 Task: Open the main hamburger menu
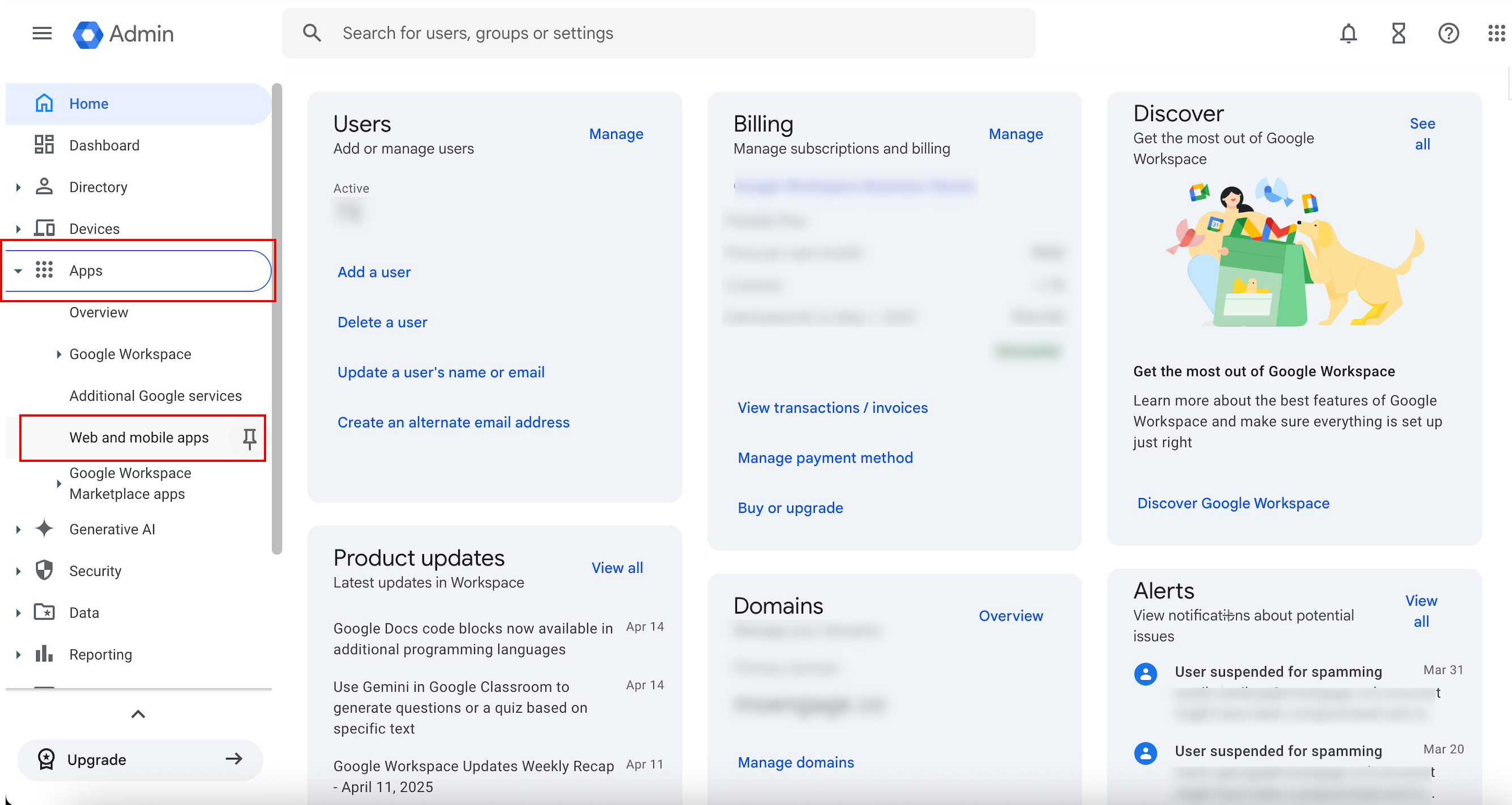point(42,33)
